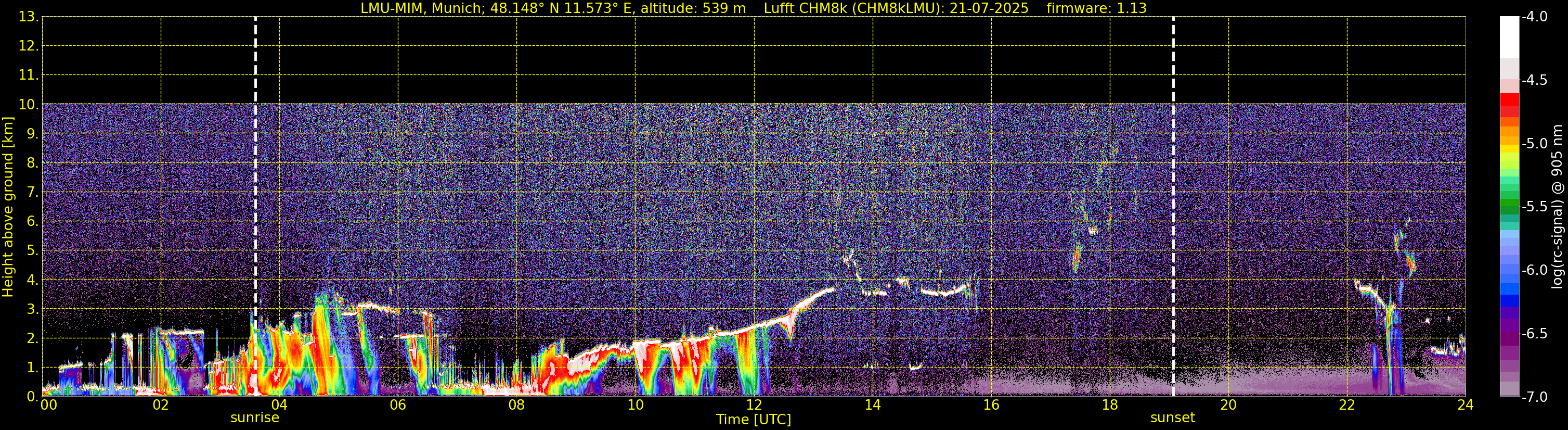Click the "-6.5" colorbar tick label

coord(1535,334)
